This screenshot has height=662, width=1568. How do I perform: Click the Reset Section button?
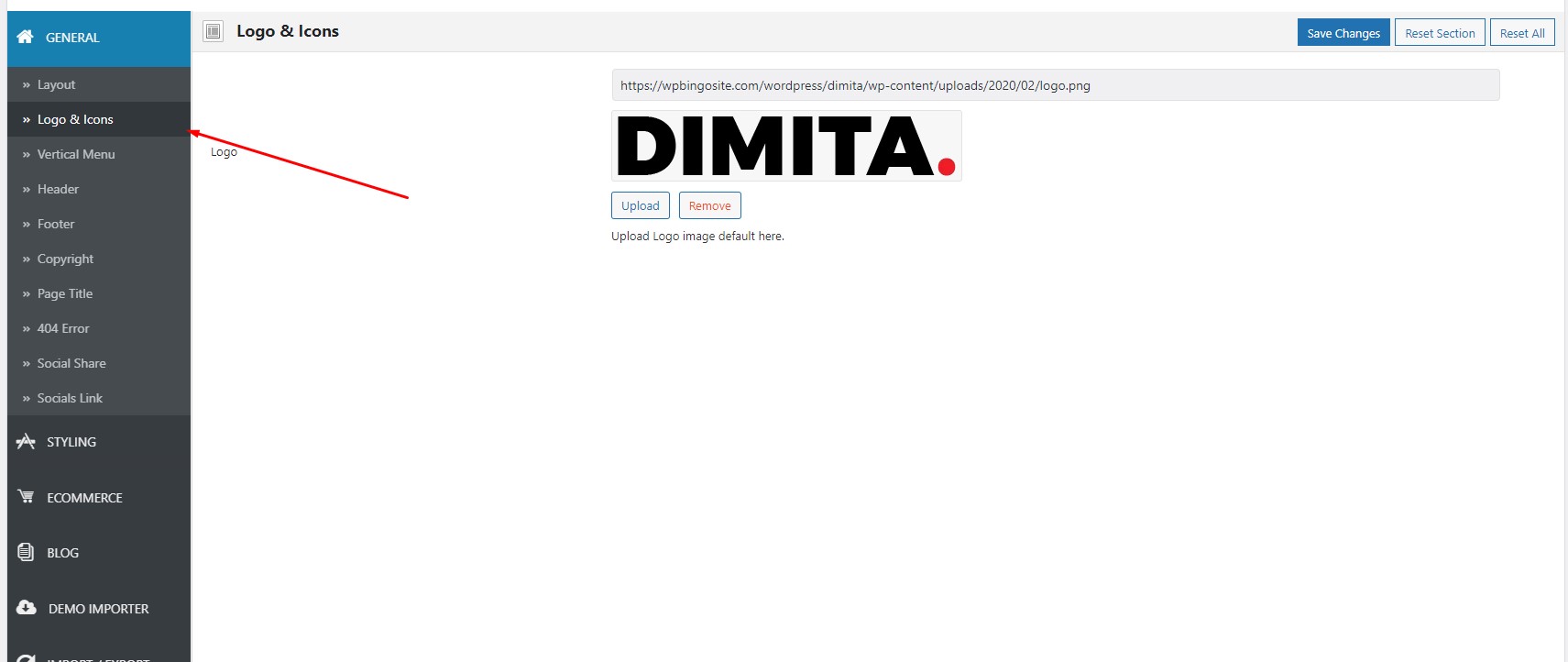point(1440,32)
